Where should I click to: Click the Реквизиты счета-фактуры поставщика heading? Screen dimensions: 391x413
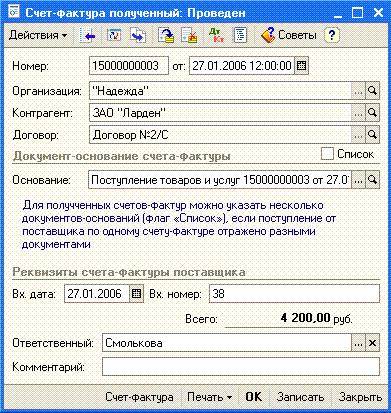coord(129,272)
